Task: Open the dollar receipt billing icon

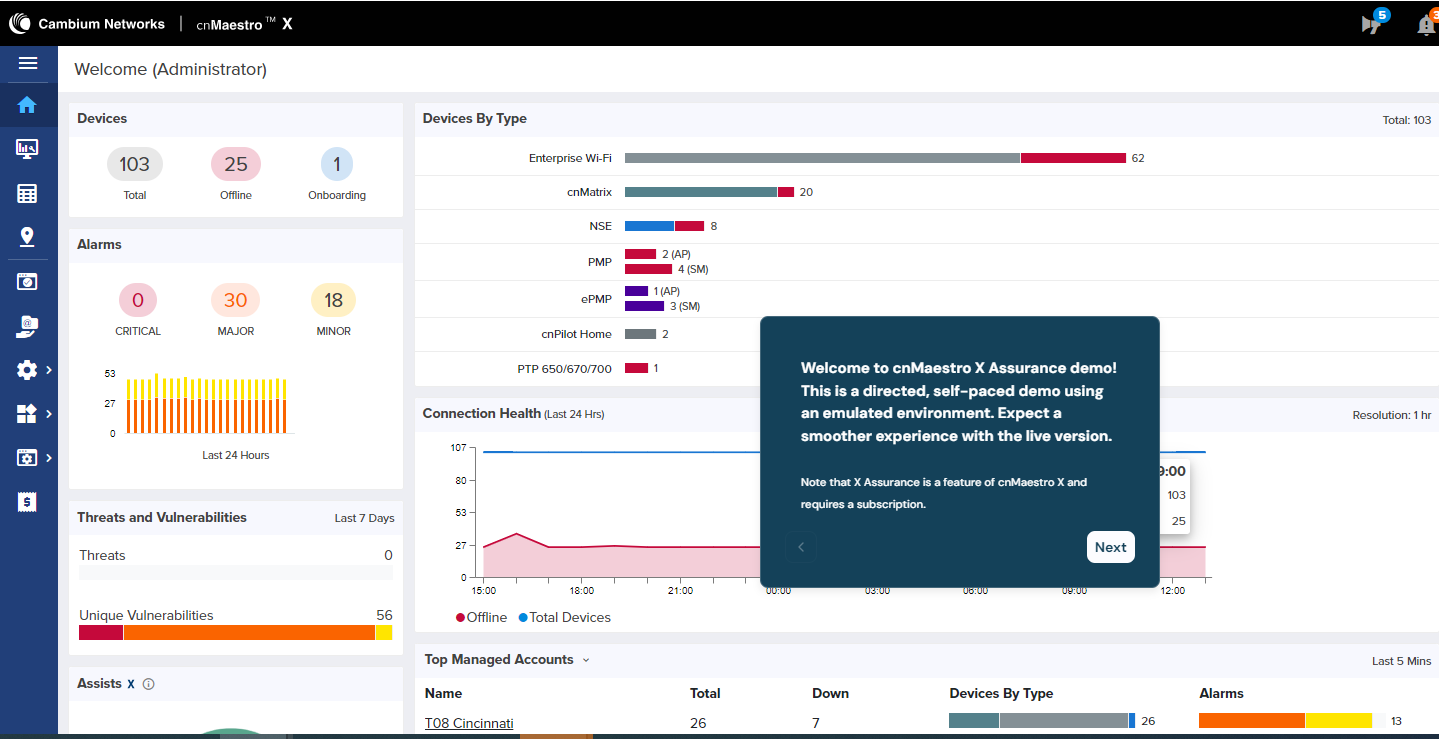Action: [27, 502]
